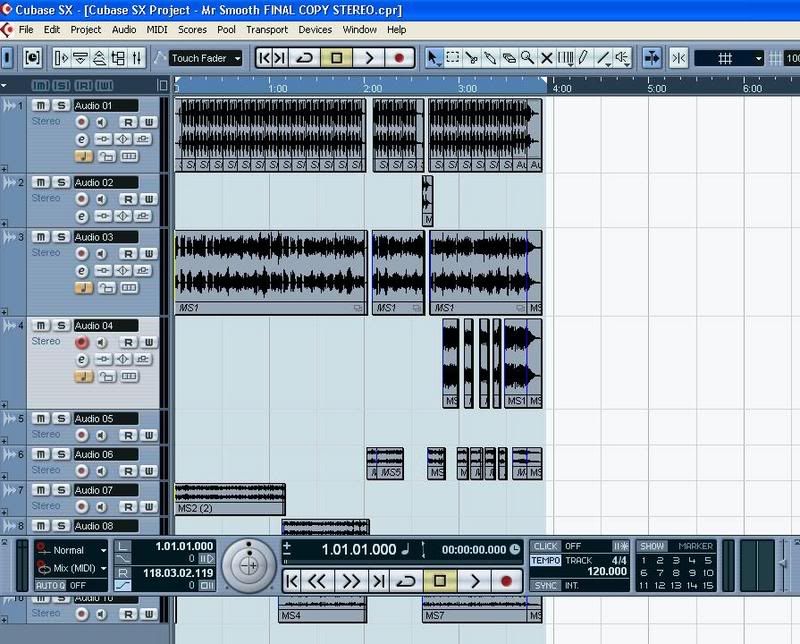Select the Mute X tool

pos(546,58)
